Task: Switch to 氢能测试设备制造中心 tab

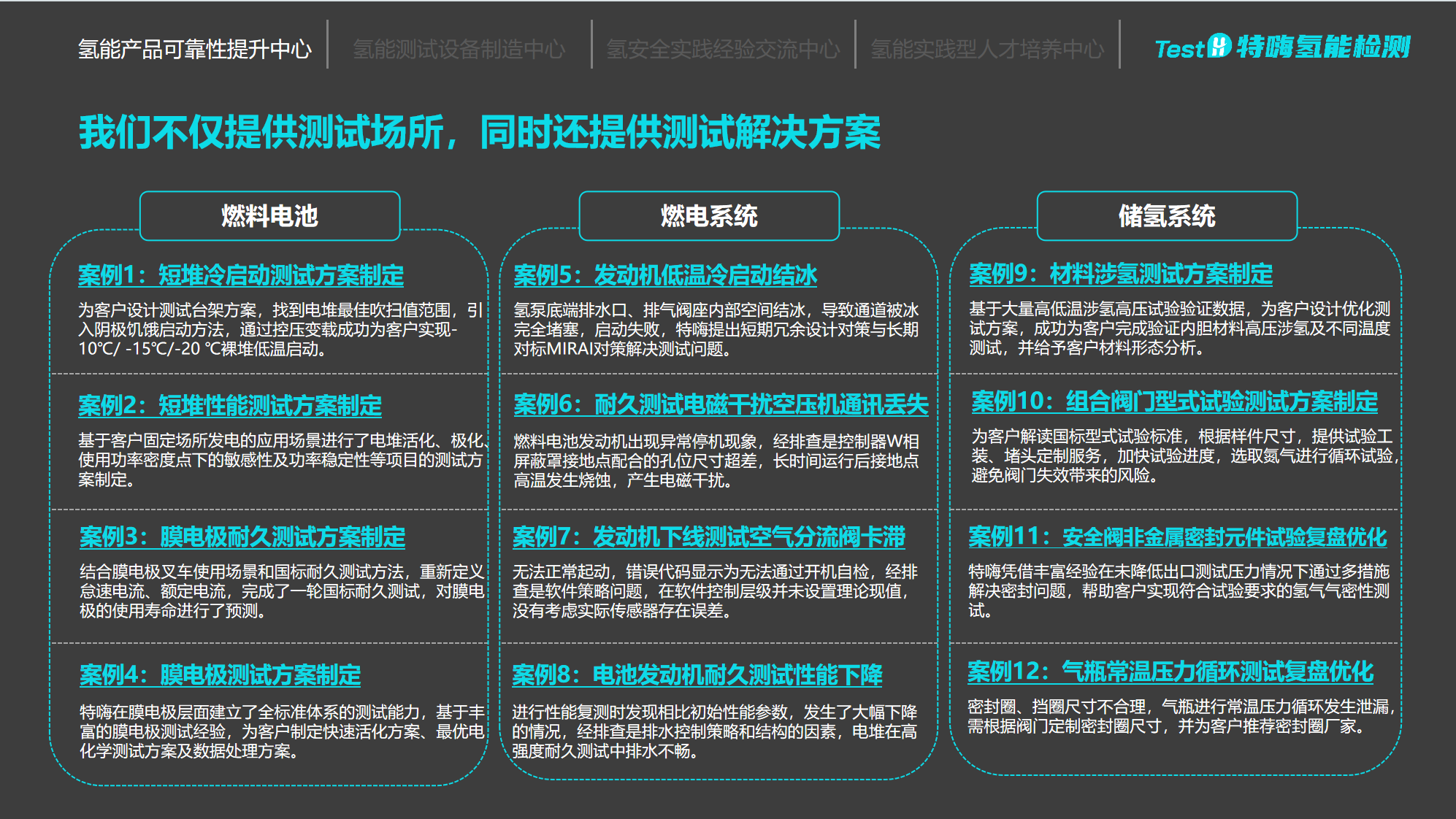Action: [459, 49]
